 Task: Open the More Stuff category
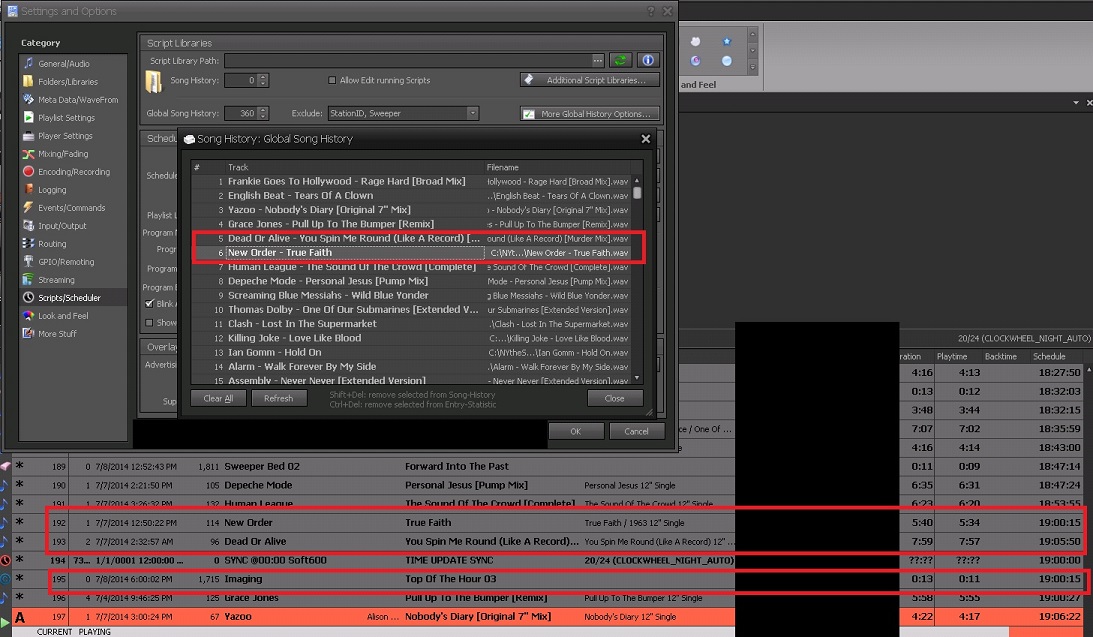click(x=57, y=334)
